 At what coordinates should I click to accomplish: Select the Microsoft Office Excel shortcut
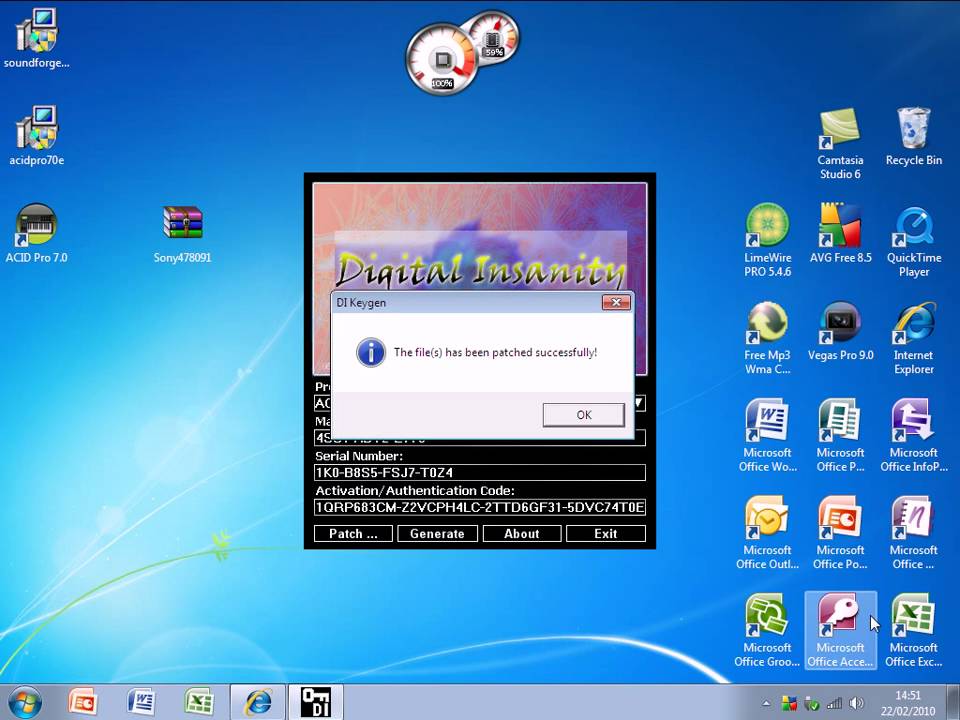[x=913, y=631]
